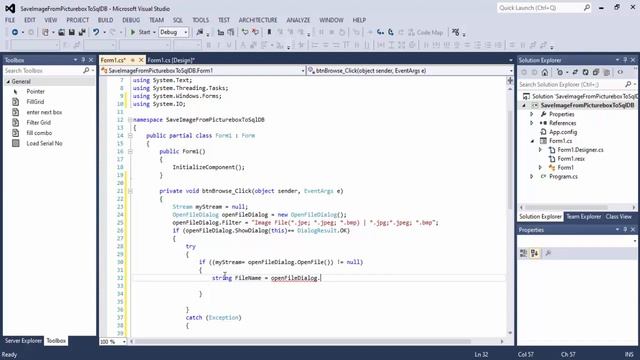Open the PROJECT menu

tap(78, 20)
